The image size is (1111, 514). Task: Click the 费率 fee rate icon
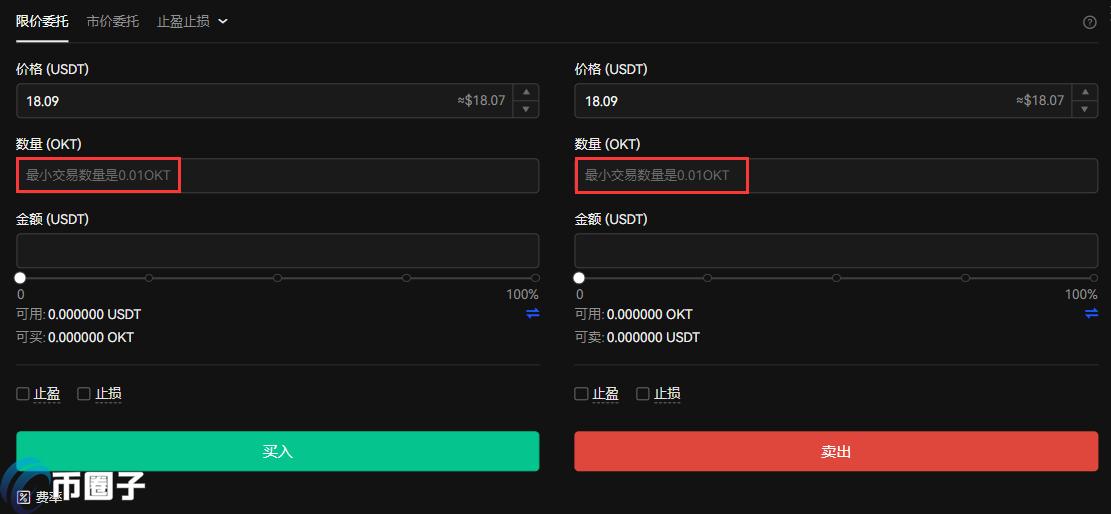point(23,496)
